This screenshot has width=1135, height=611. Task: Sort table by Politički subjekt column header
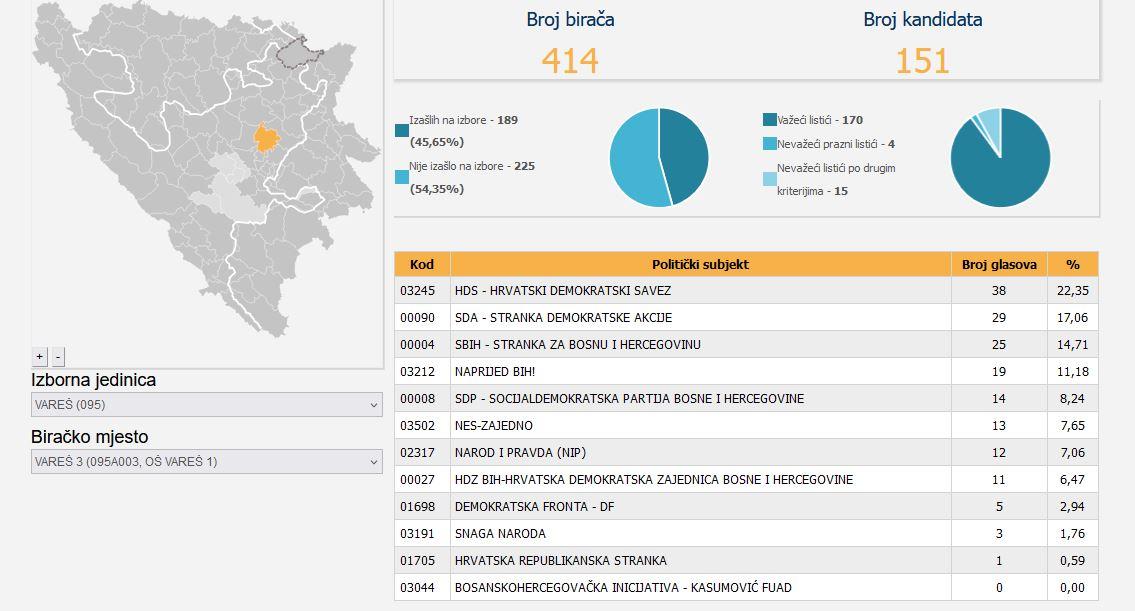pos(700,264)
